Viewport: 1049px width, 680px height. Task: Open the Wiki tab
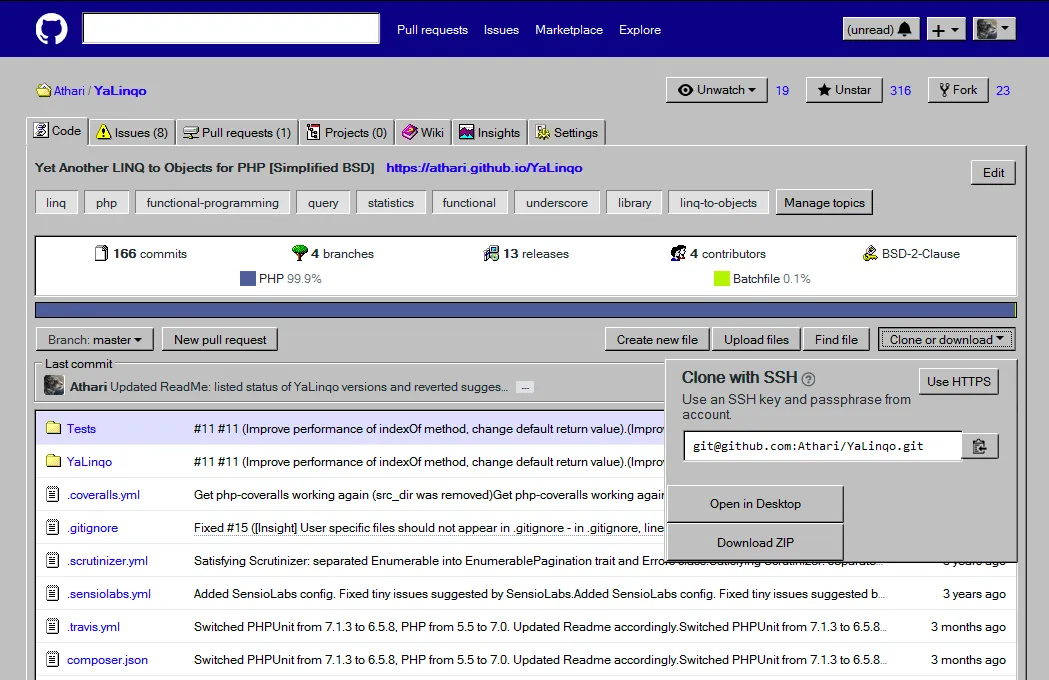(423, 133)
